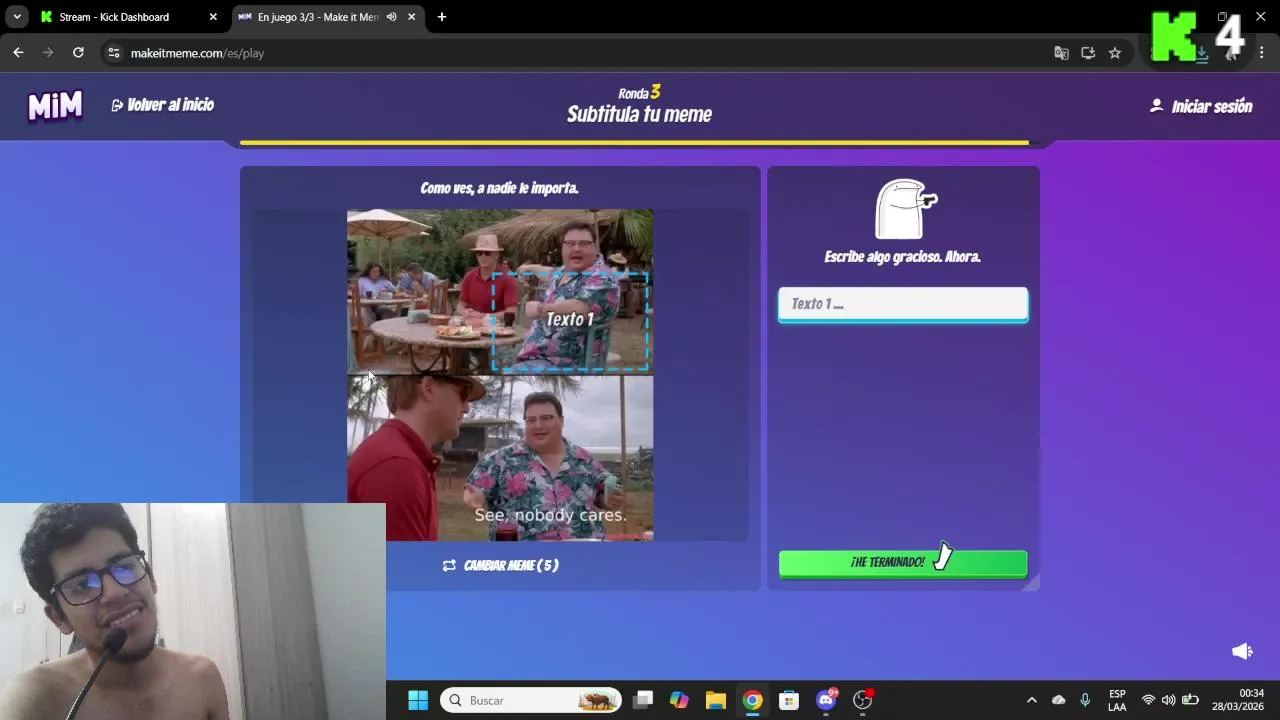Open translate page icon
1280x720 pixels.
point(1061,53)
